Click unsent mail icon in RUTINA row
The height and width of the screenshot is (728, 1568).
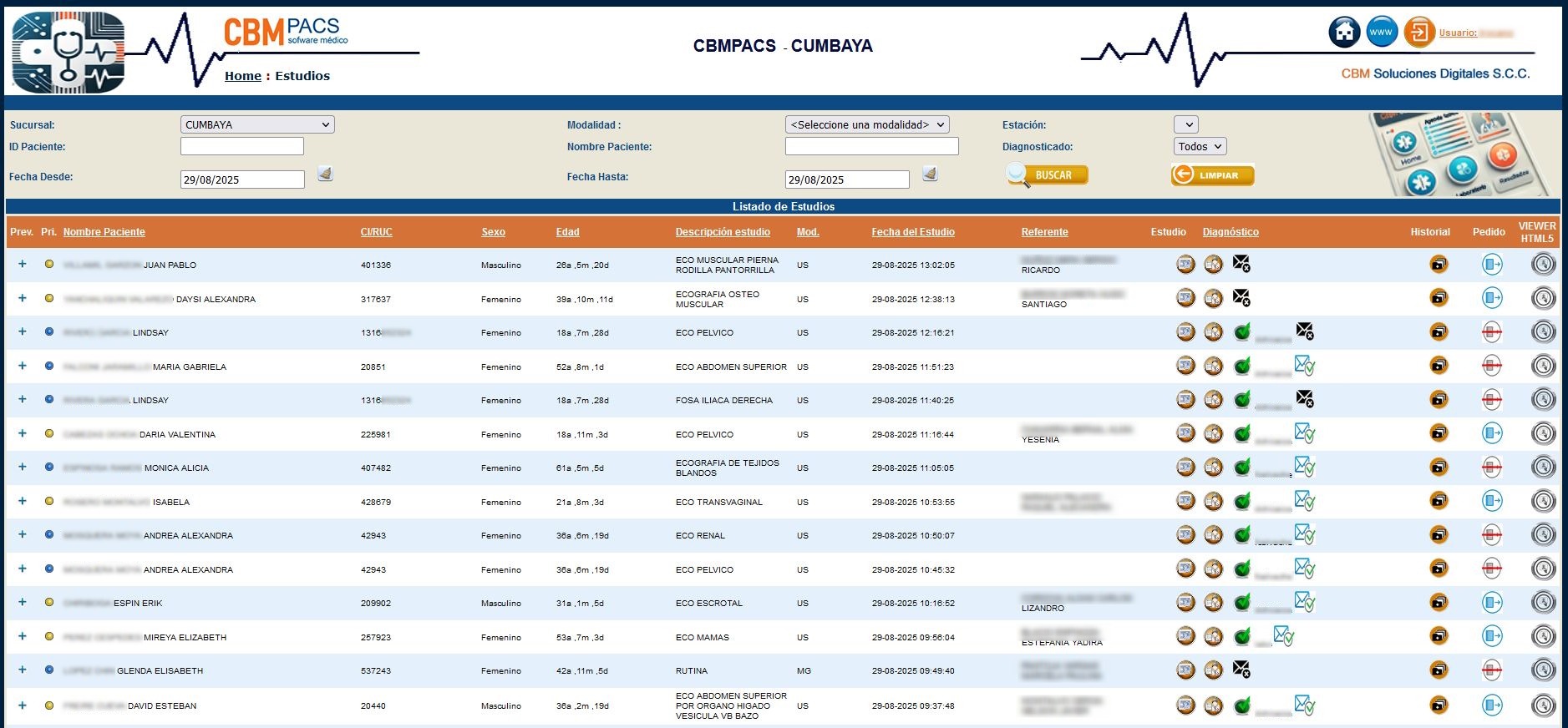click(x=1241, y=670)
